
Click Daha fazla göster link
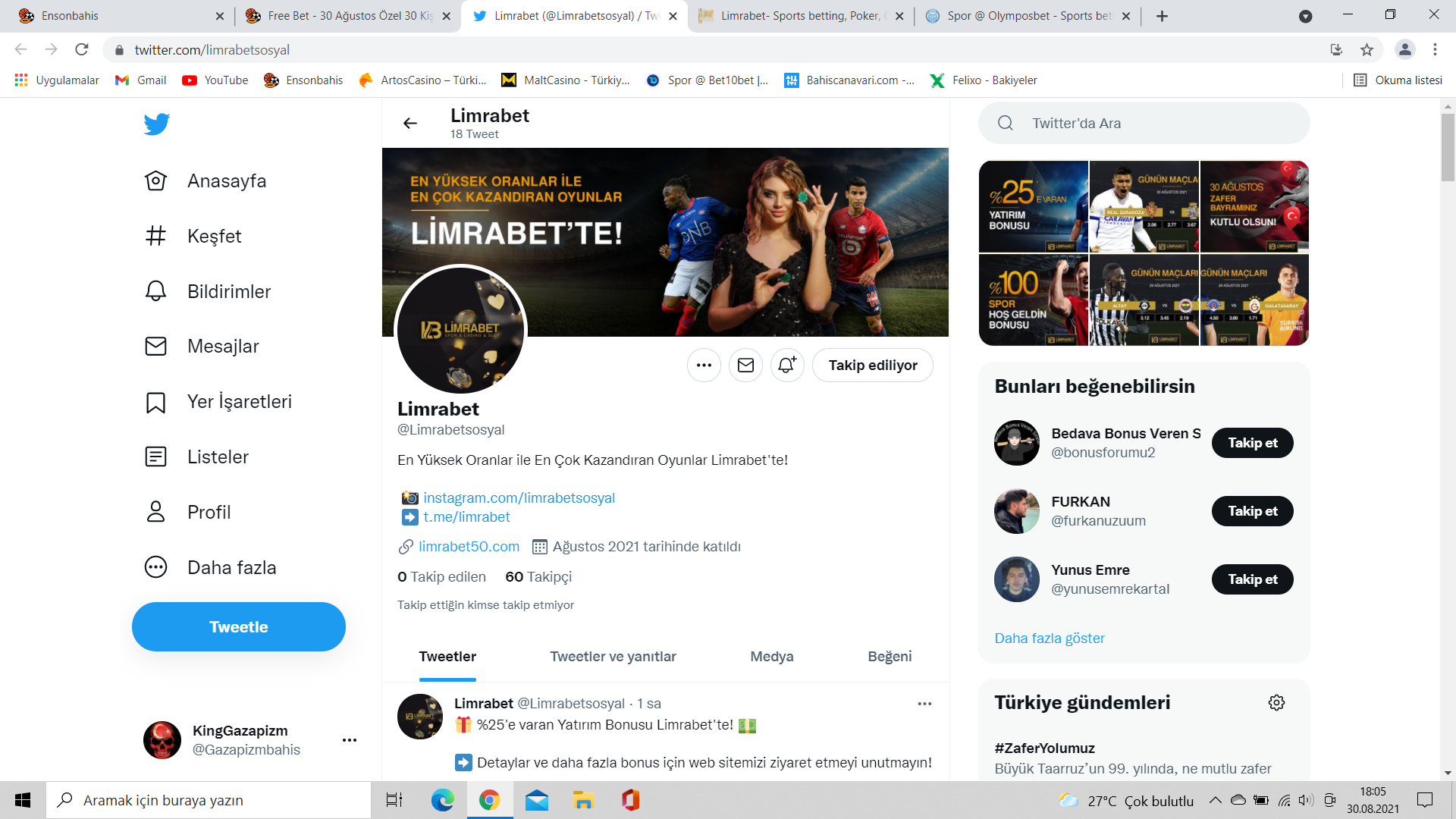[1050, 639]
